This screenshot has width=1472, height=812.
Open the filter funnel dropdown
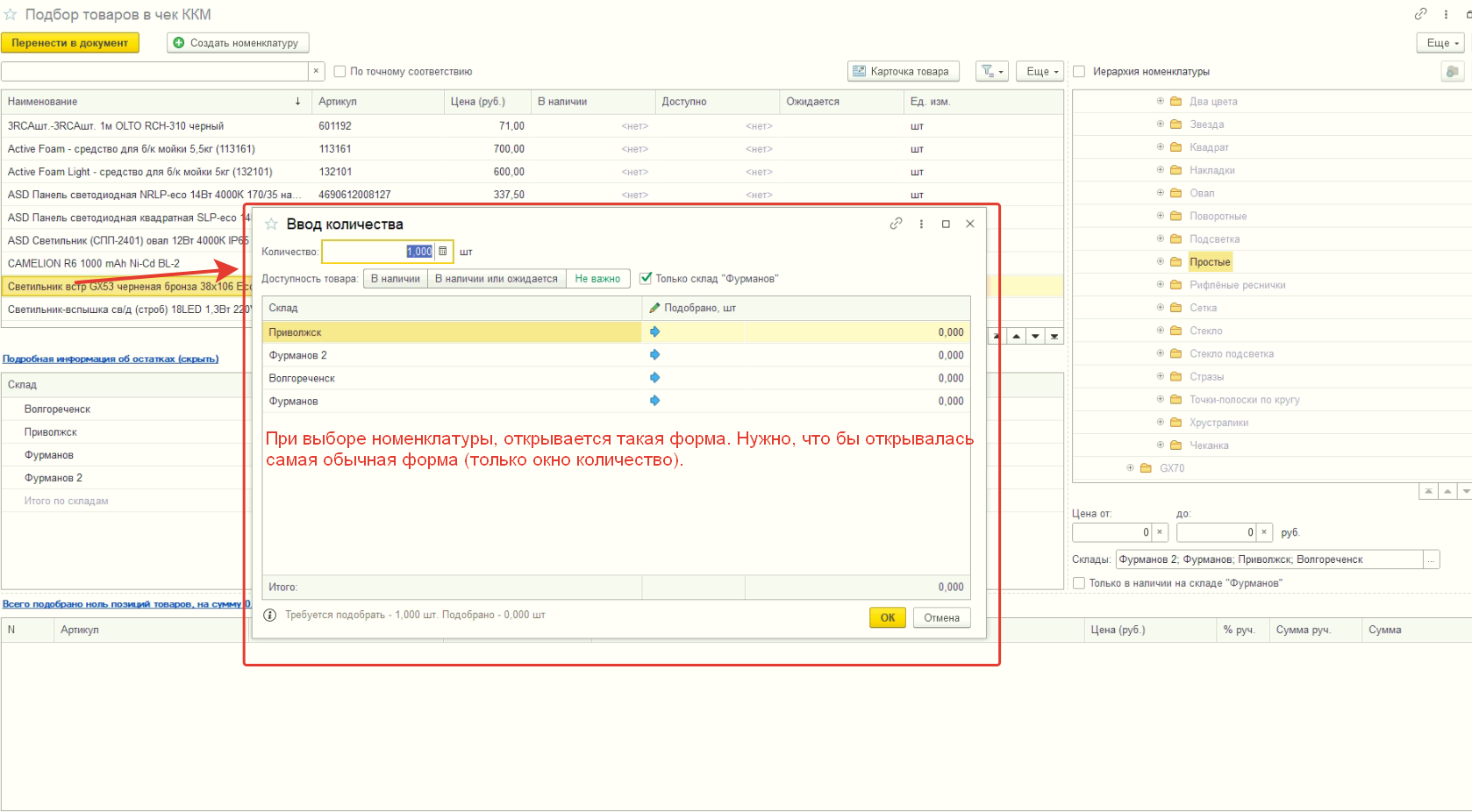(991, 72)
